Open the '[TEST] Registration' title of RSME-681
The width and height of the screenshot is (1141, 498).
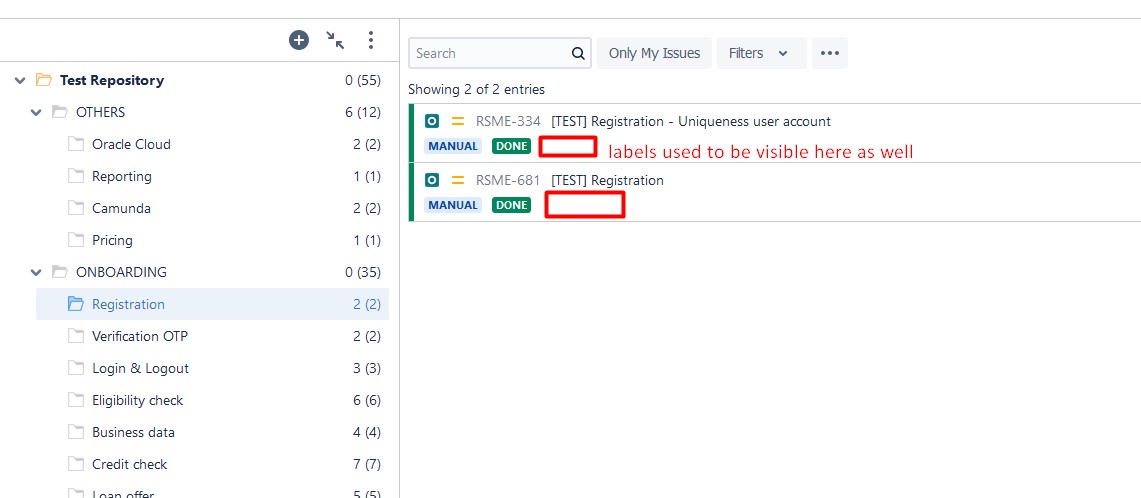pos(608,180)
